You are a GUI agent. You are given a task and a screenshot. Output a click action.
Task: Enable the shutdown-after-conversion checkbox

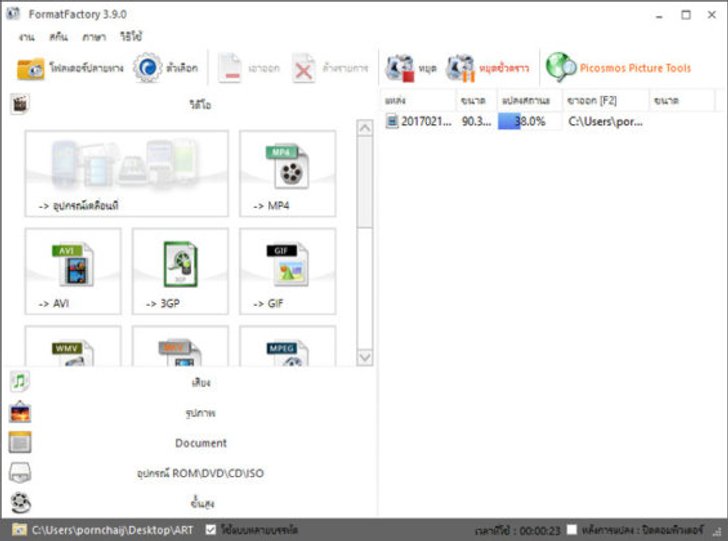(x=572, y=529)
